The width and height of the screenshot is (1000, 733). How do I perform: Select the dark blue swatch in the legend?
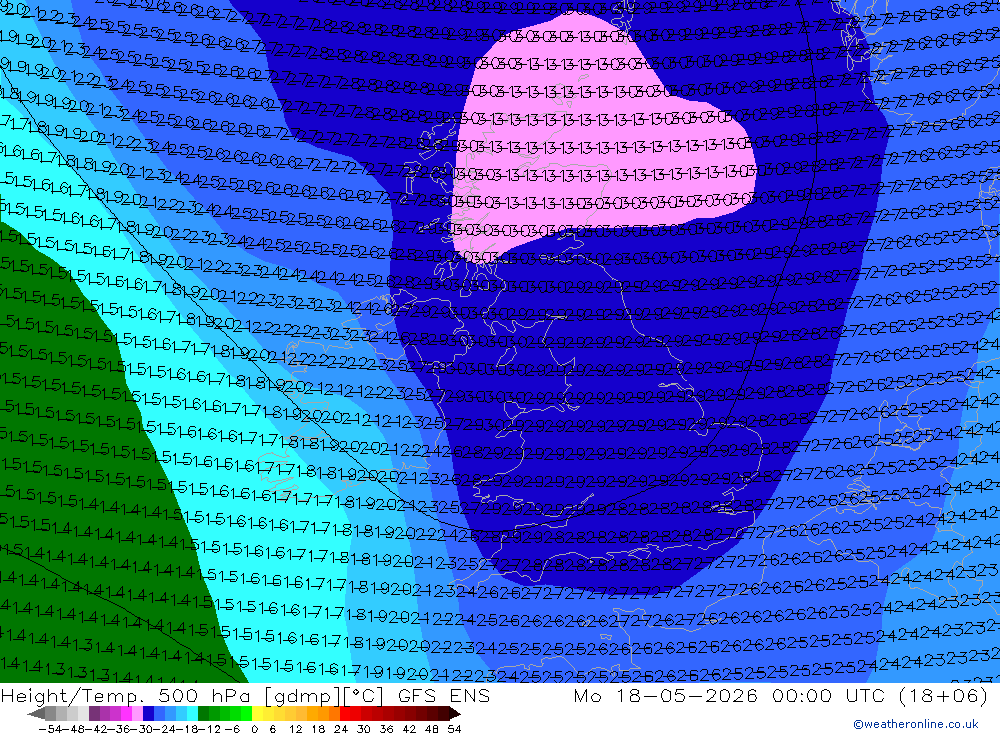[148, 713]
